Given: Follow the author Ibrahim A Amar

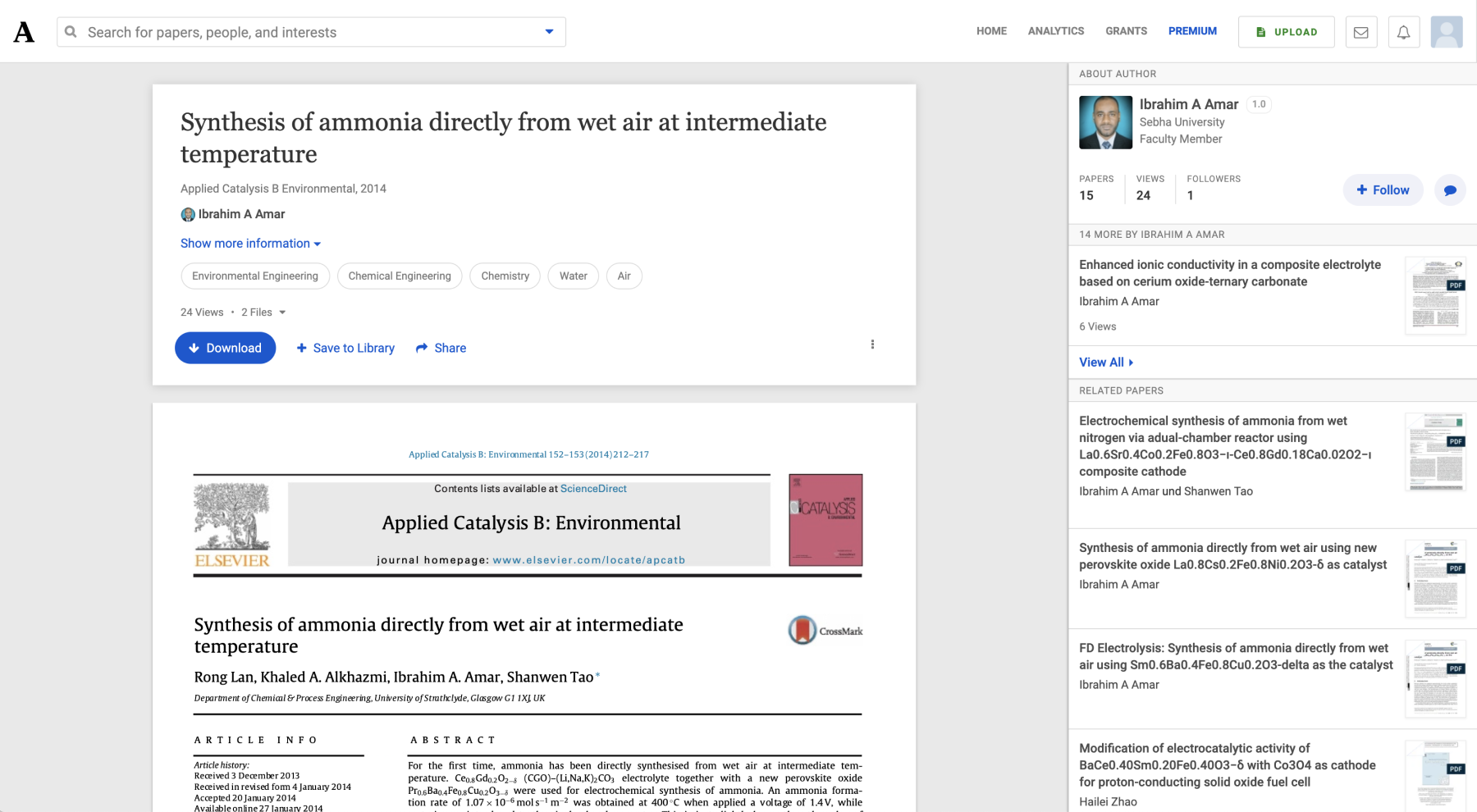Looking at the screenshot, I should coord(1383,190).
